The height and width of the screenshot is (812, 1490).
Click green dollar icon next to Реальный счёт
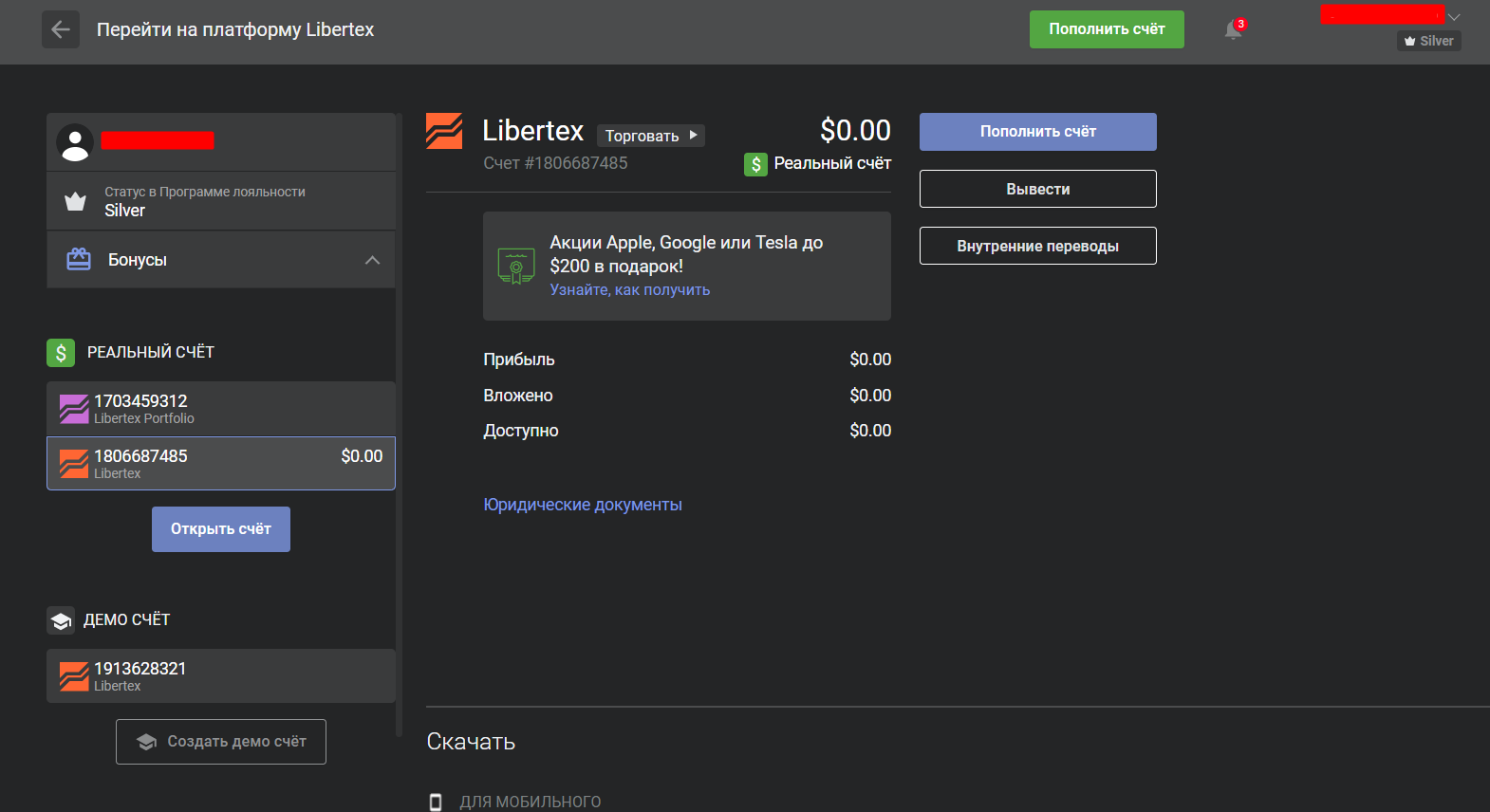[755, 164]
